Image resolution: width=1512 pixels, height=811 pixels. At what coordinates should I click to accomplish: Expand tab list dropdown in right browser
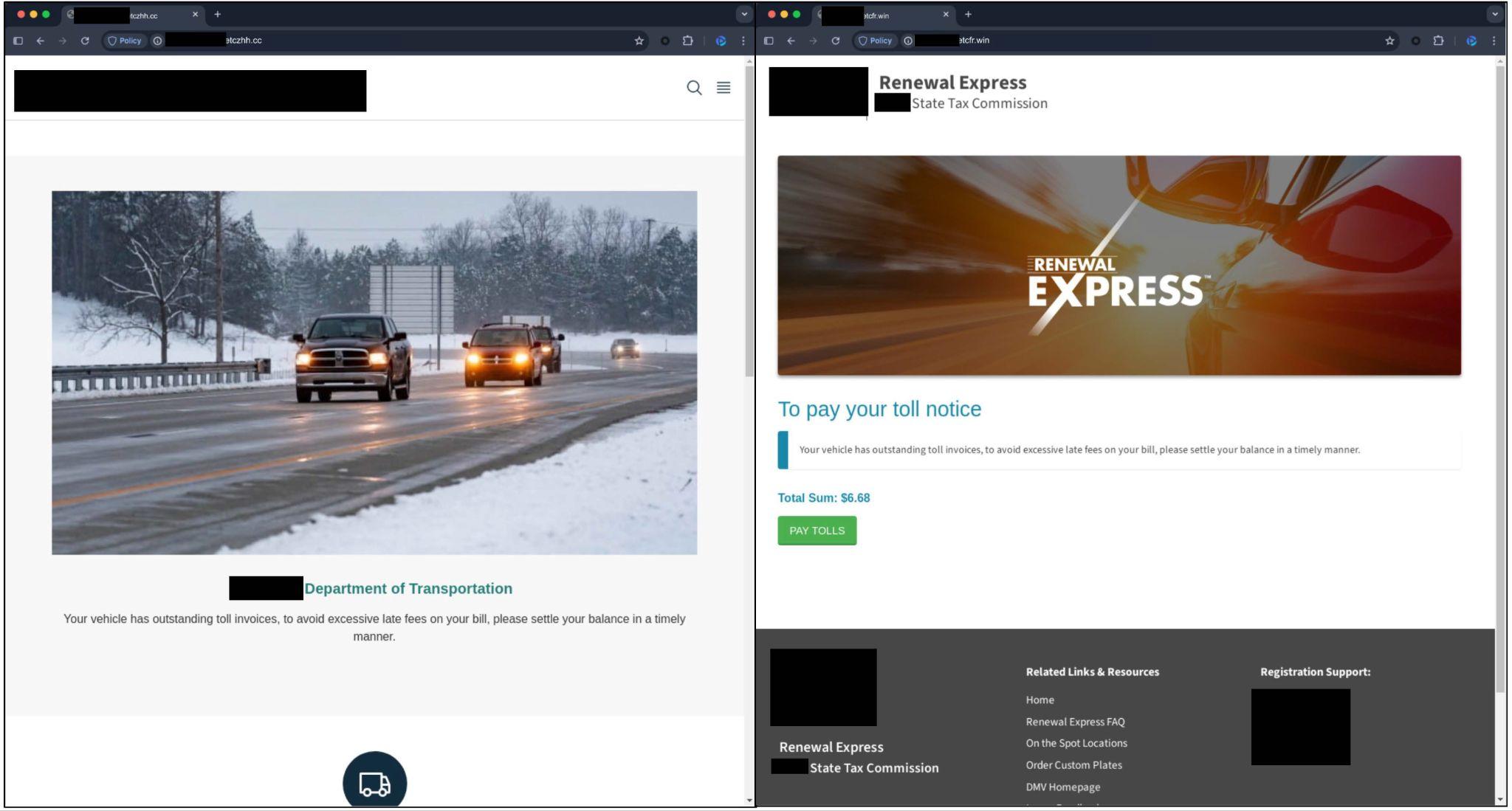[x=1494, y=14]
